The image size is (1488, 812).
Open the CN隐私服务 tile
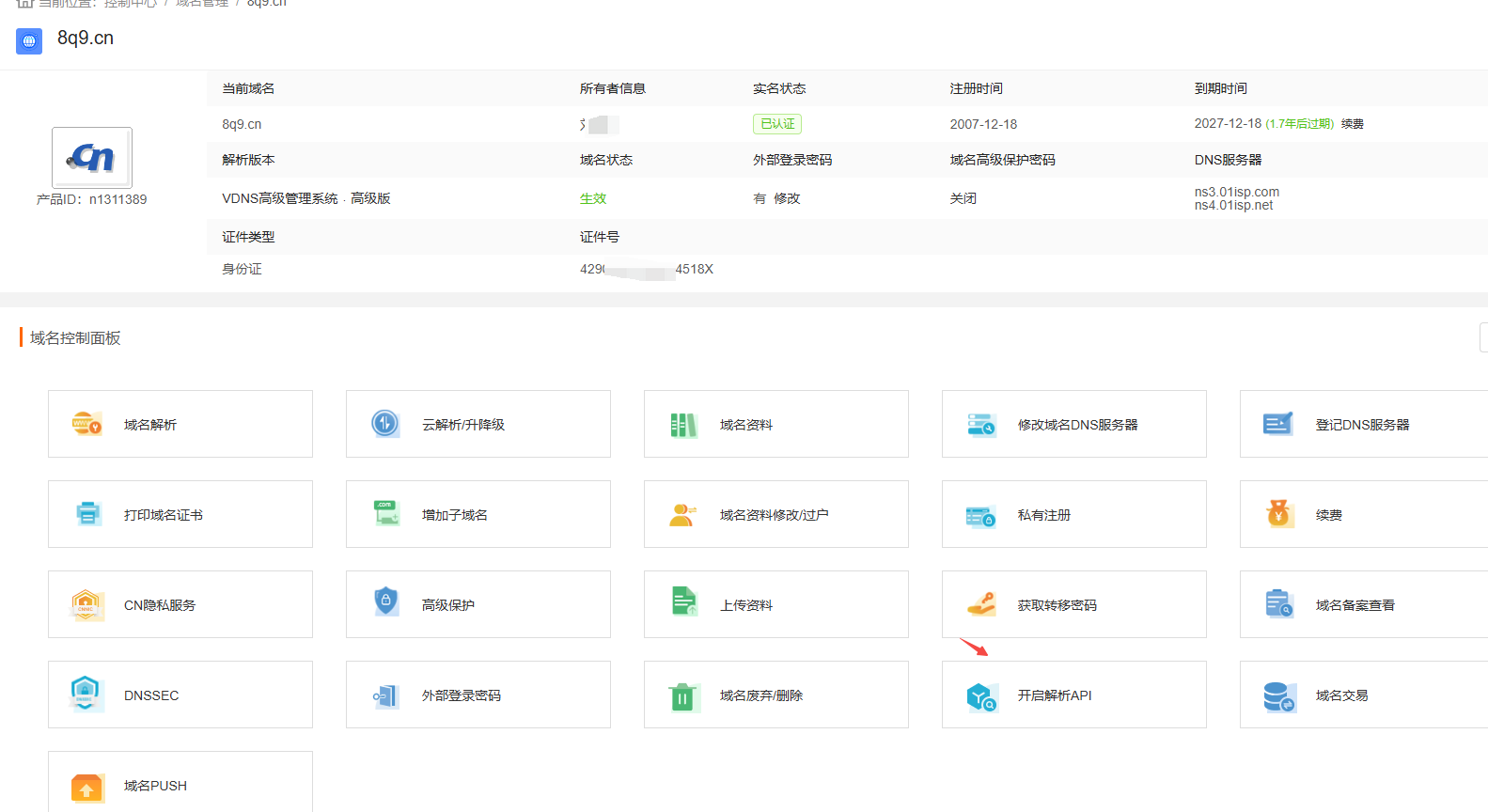[180, 604]
